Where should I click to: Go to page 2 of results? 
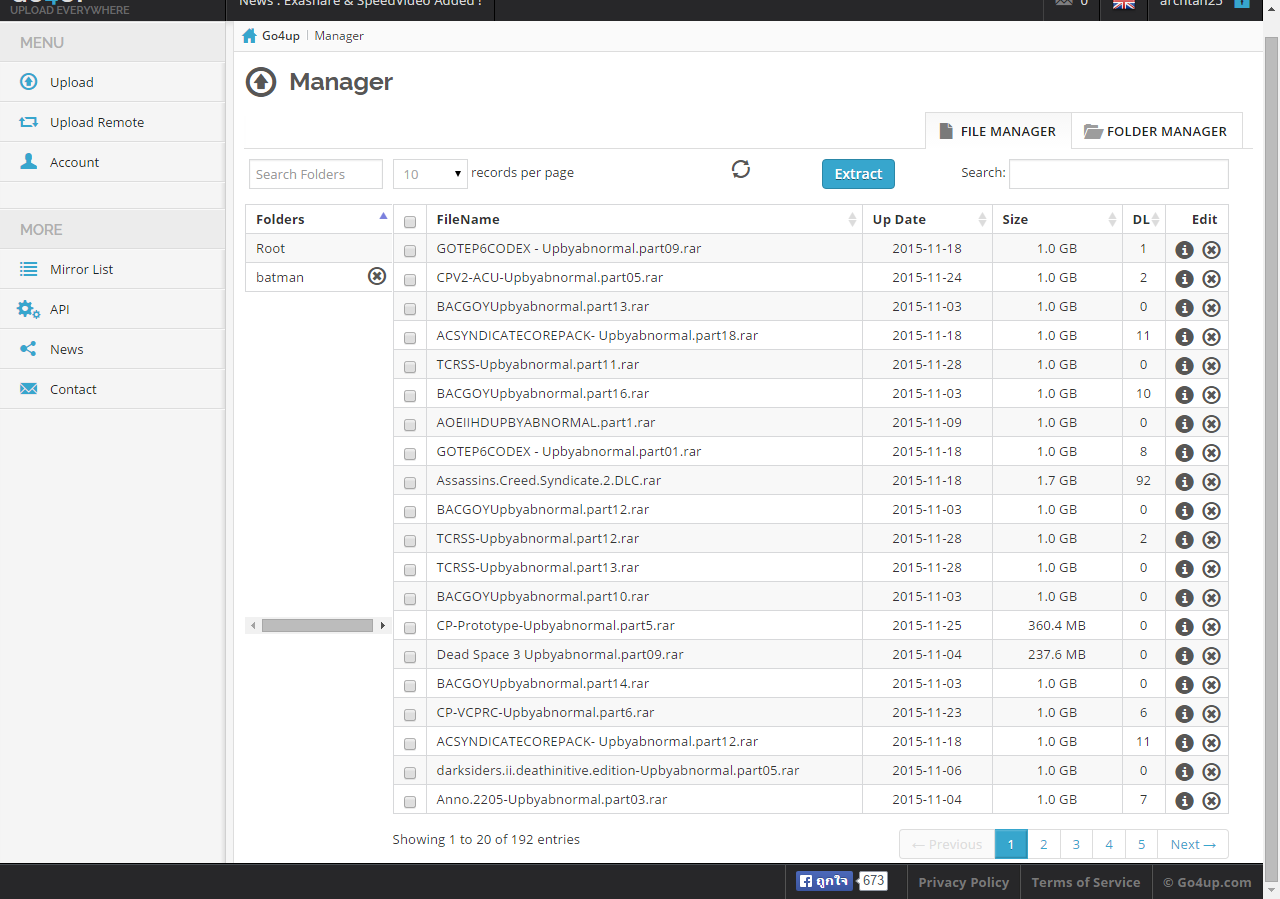[x=1043, y=844]
